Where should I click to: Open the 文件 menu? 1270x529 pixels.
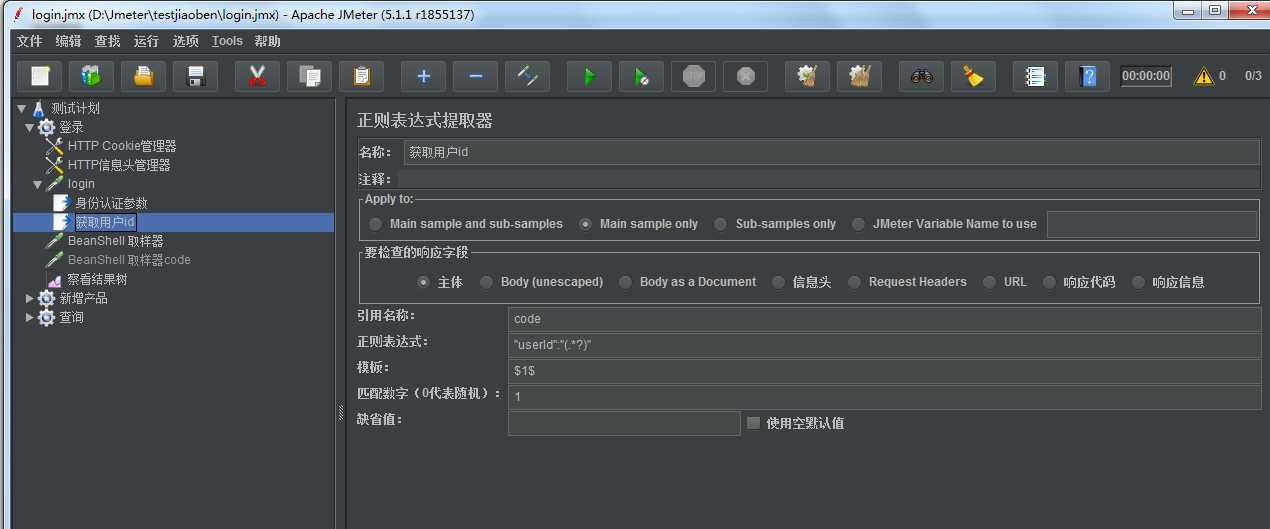tap(30, 41)
